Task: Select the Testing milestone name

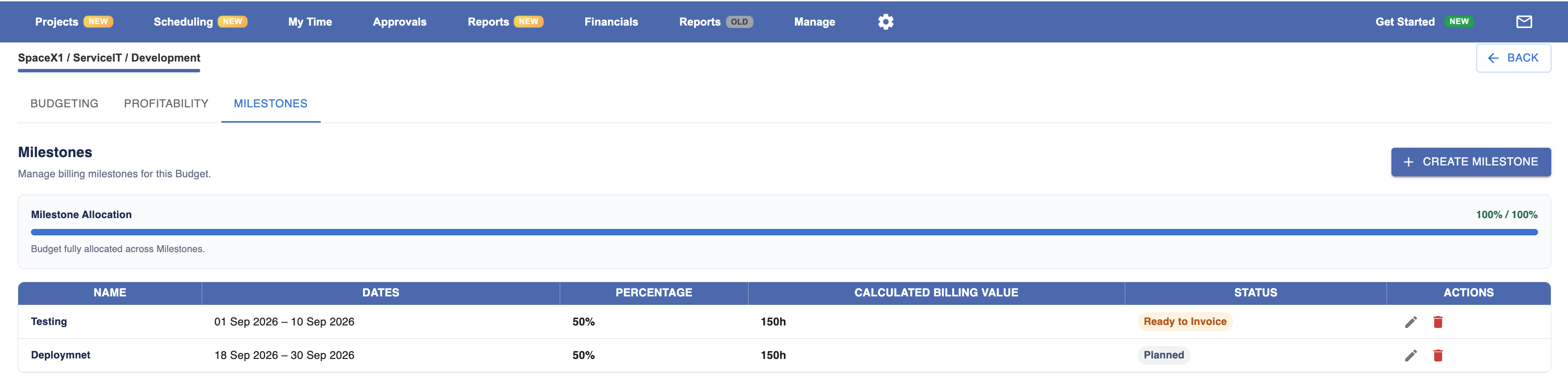Action: tap(49, 322)
